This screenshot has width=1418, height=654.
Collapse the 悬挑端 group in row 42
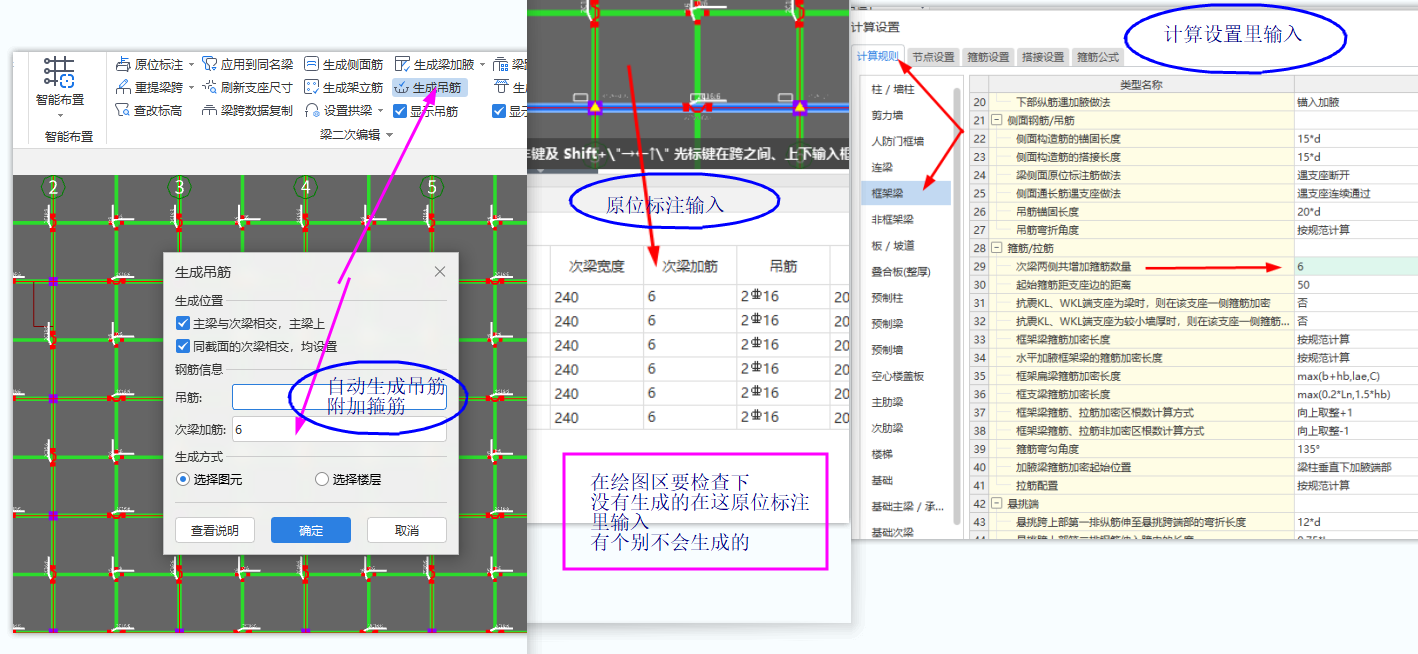pyautogui.click(x=997, y=504)
